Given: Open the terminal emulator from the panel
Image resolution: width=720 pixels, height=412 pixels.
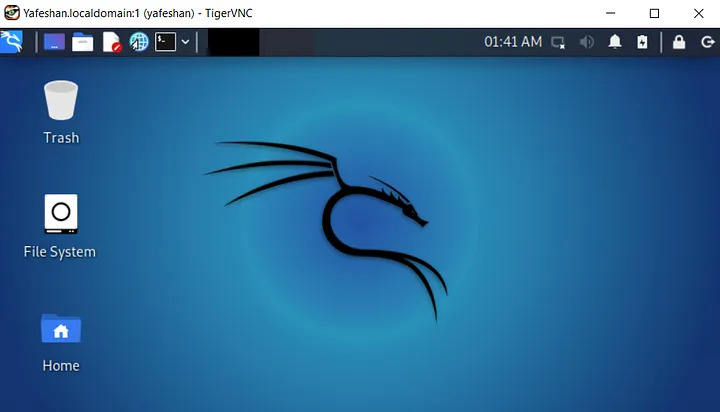Looking at the screenshot, I should (165, 42).
